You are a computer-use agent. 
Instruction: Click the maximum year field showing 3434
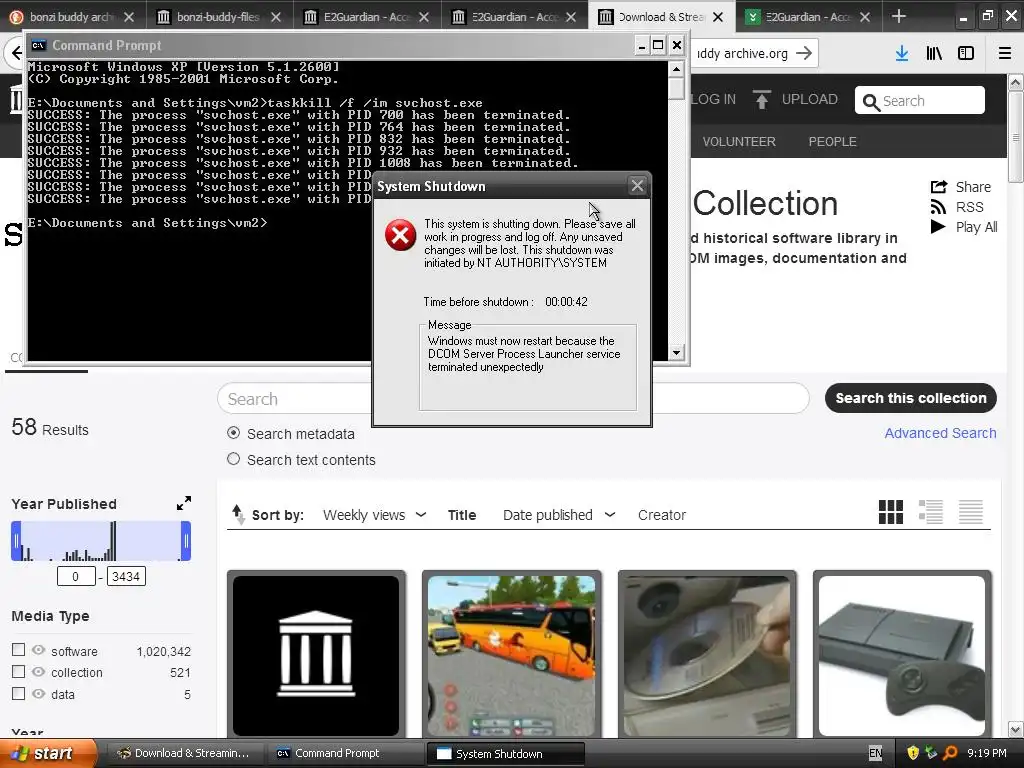[126, 576]
